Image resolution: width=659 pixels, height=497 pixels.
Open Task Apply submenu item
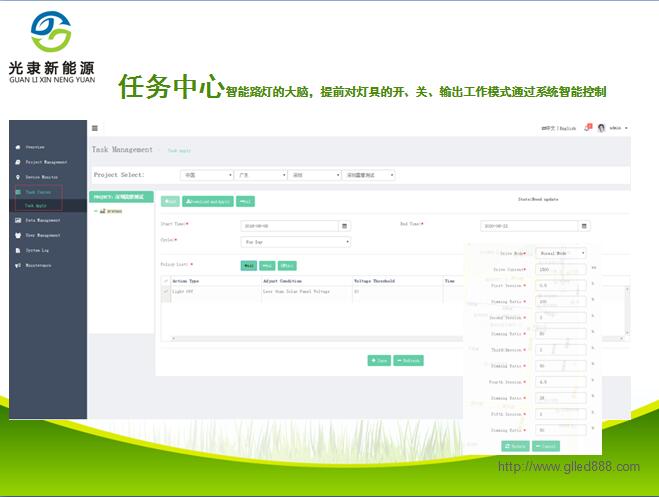[x=36, y=205]
